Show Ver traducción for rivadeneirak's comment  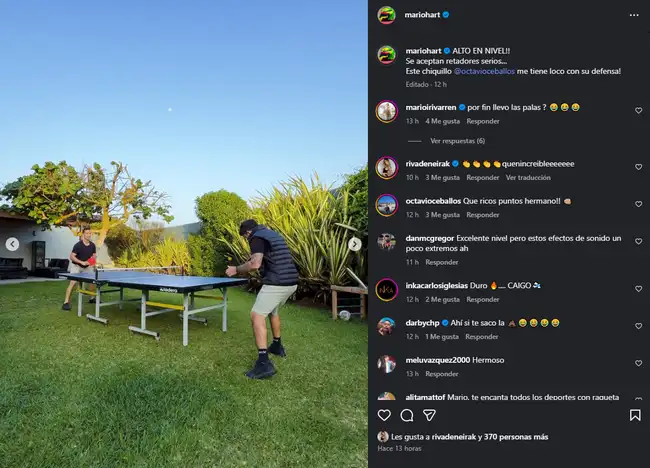528,177
